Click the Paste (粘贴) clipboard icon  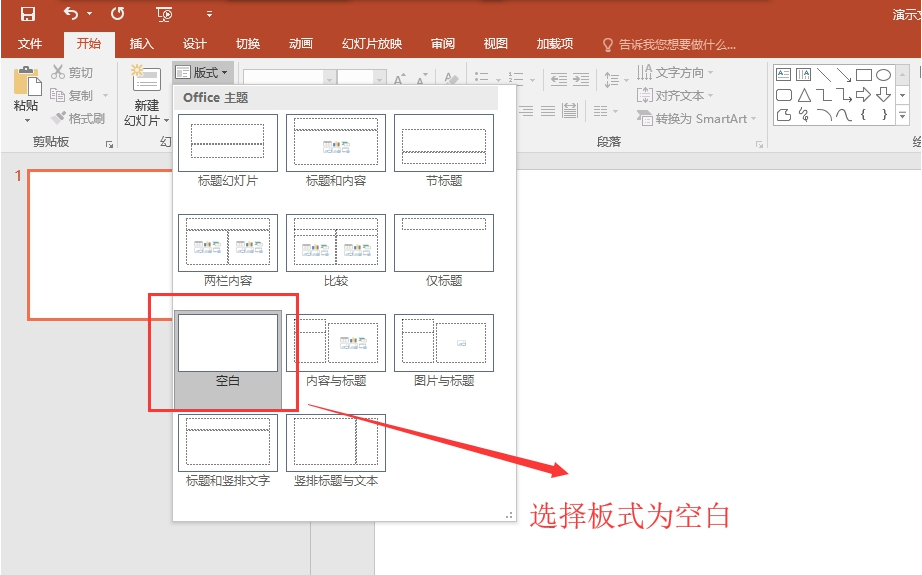pos(27,85)
